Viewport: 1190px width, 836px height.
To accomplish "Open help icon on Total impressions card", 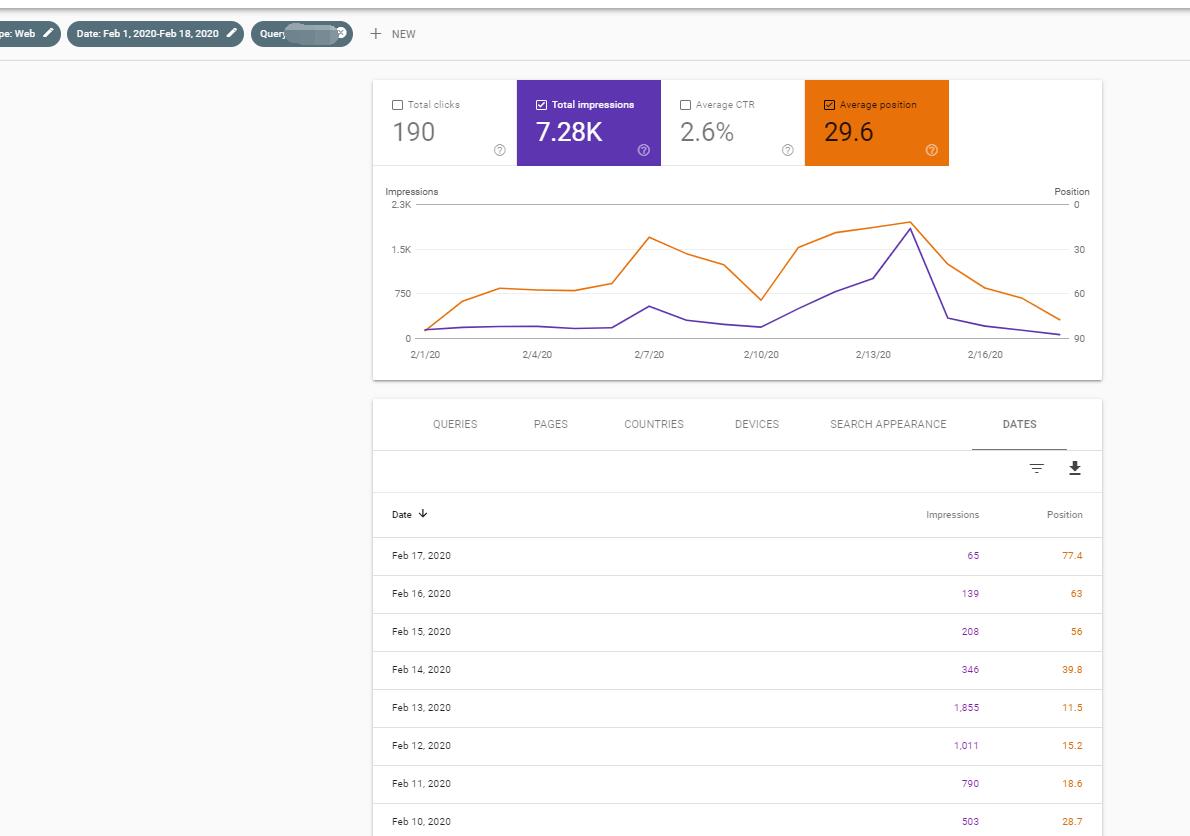I will [644, 150].
